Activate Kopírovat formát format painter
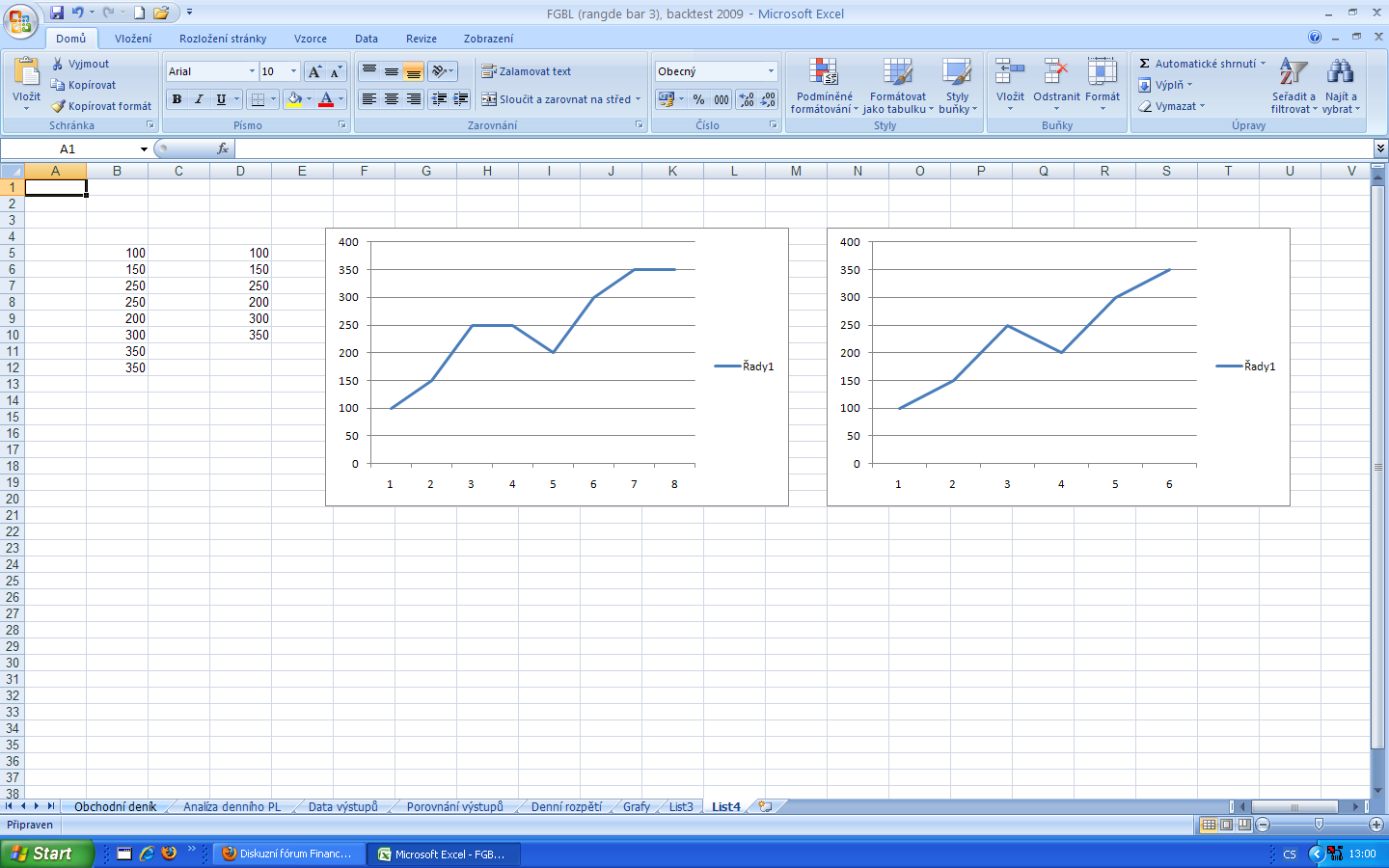This screenshot has height=868, width=1389. click(101, 106)
